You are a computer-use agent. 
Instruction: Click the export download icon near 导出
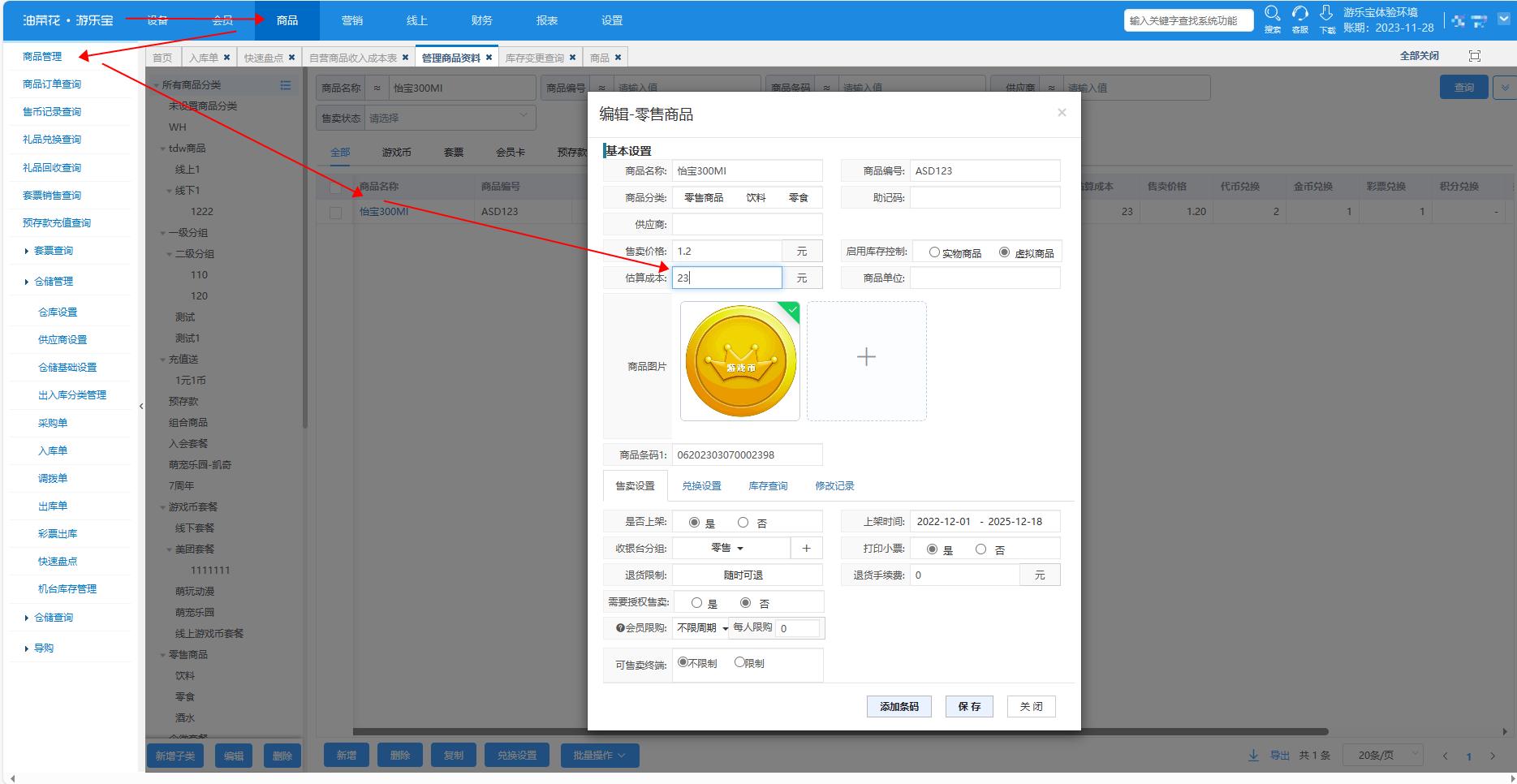pos(1253,756)
